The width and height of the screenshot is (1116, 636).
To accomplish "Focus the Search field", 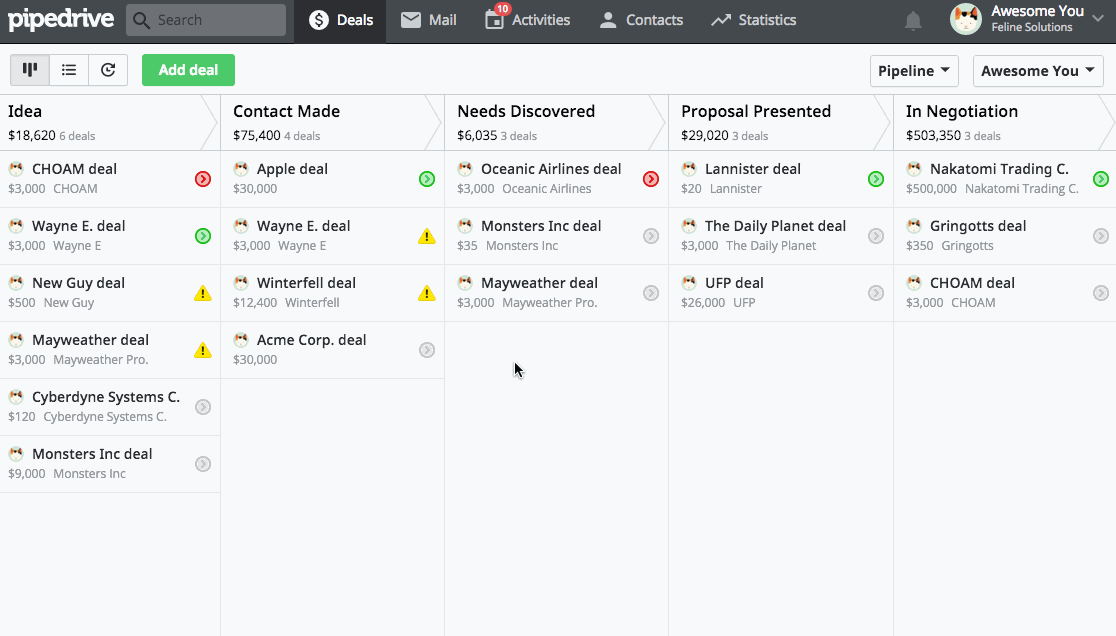I will (x=206, y=20).
